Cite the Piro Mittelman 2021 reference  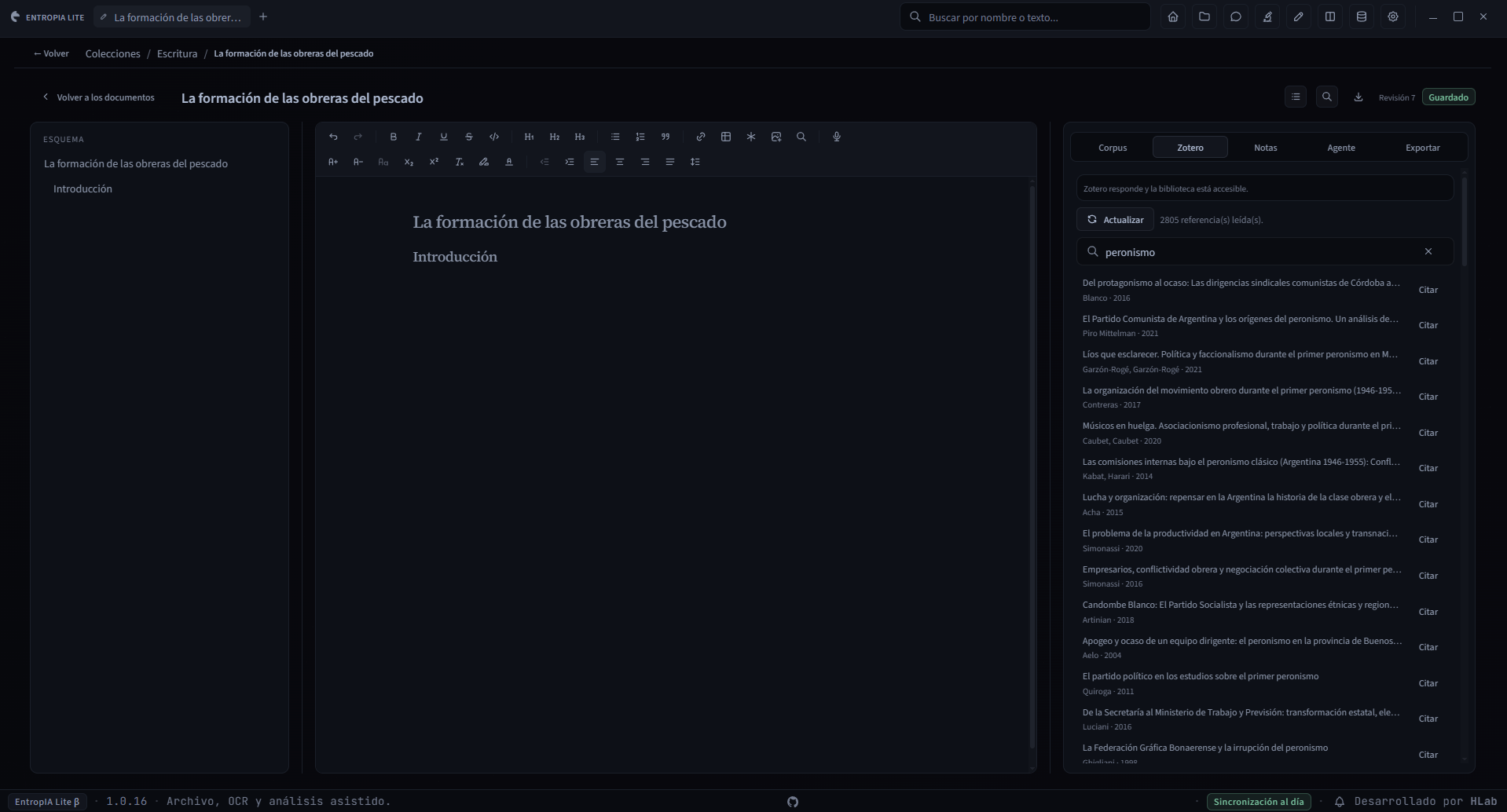coord(1428,325)
